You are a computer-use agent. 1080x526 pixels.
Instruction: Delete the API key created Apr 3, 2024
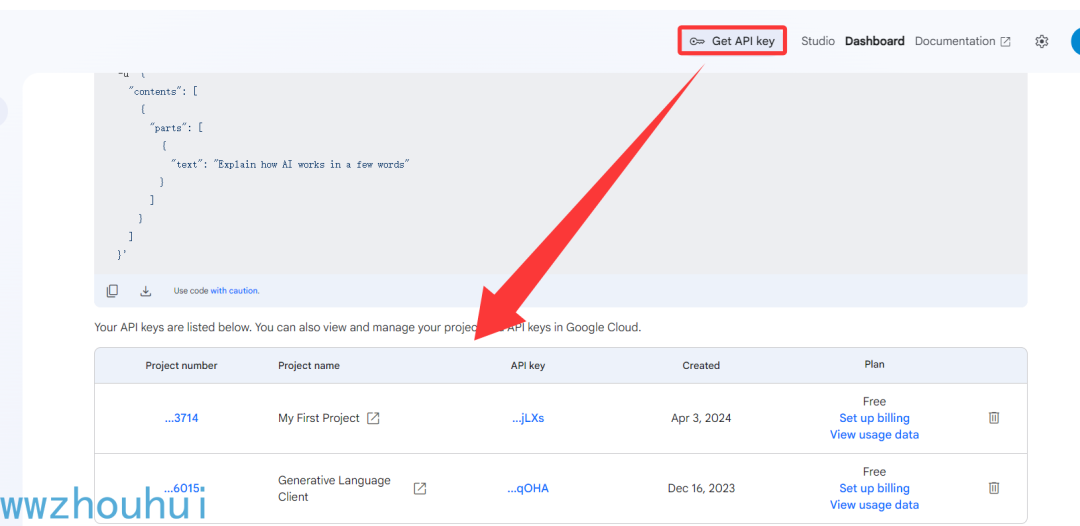coord(994,418)
